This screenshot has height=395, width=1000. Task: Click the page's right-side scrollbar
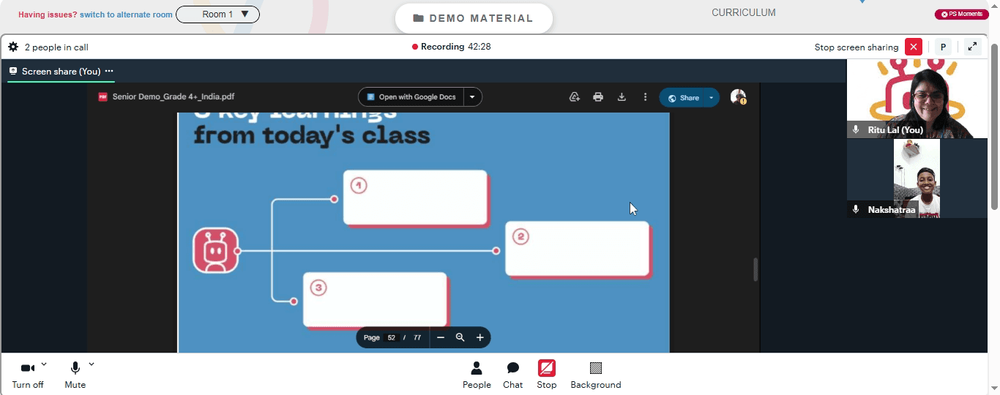995,126
